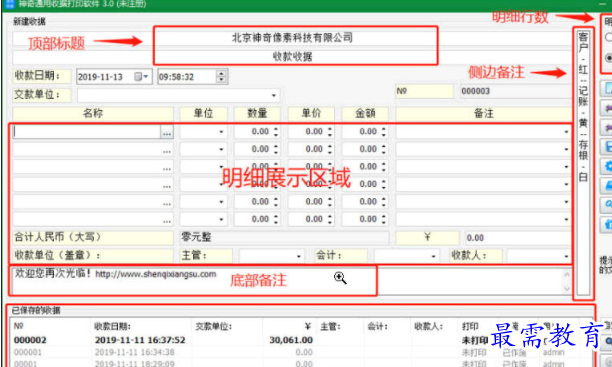Click the 数量 column header
The image size is (612, 367).
(257, 114)
